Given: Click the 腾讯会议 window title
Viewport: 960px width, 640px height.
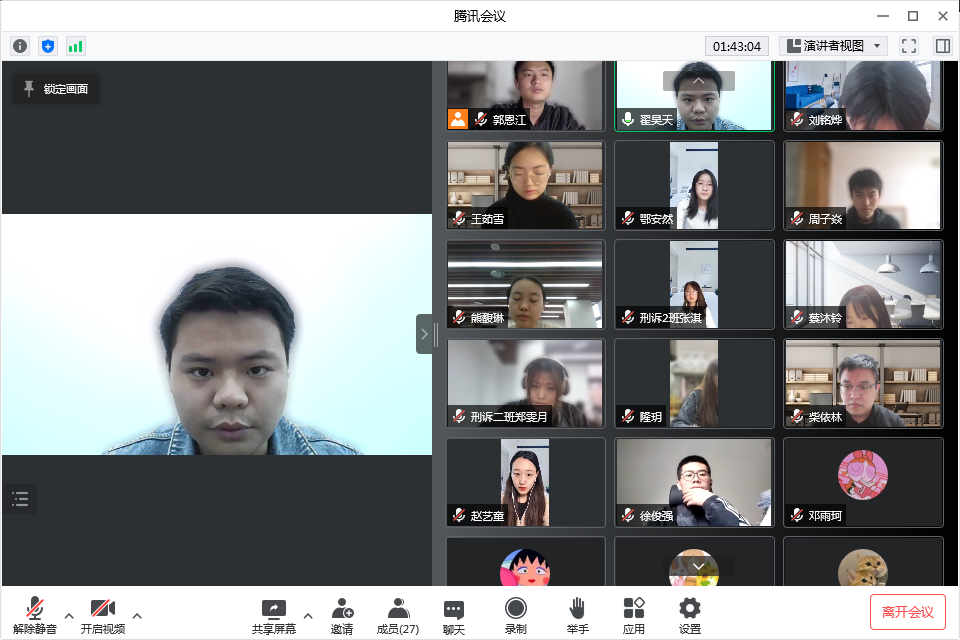Looking at the screenshot, I should 479,16.
